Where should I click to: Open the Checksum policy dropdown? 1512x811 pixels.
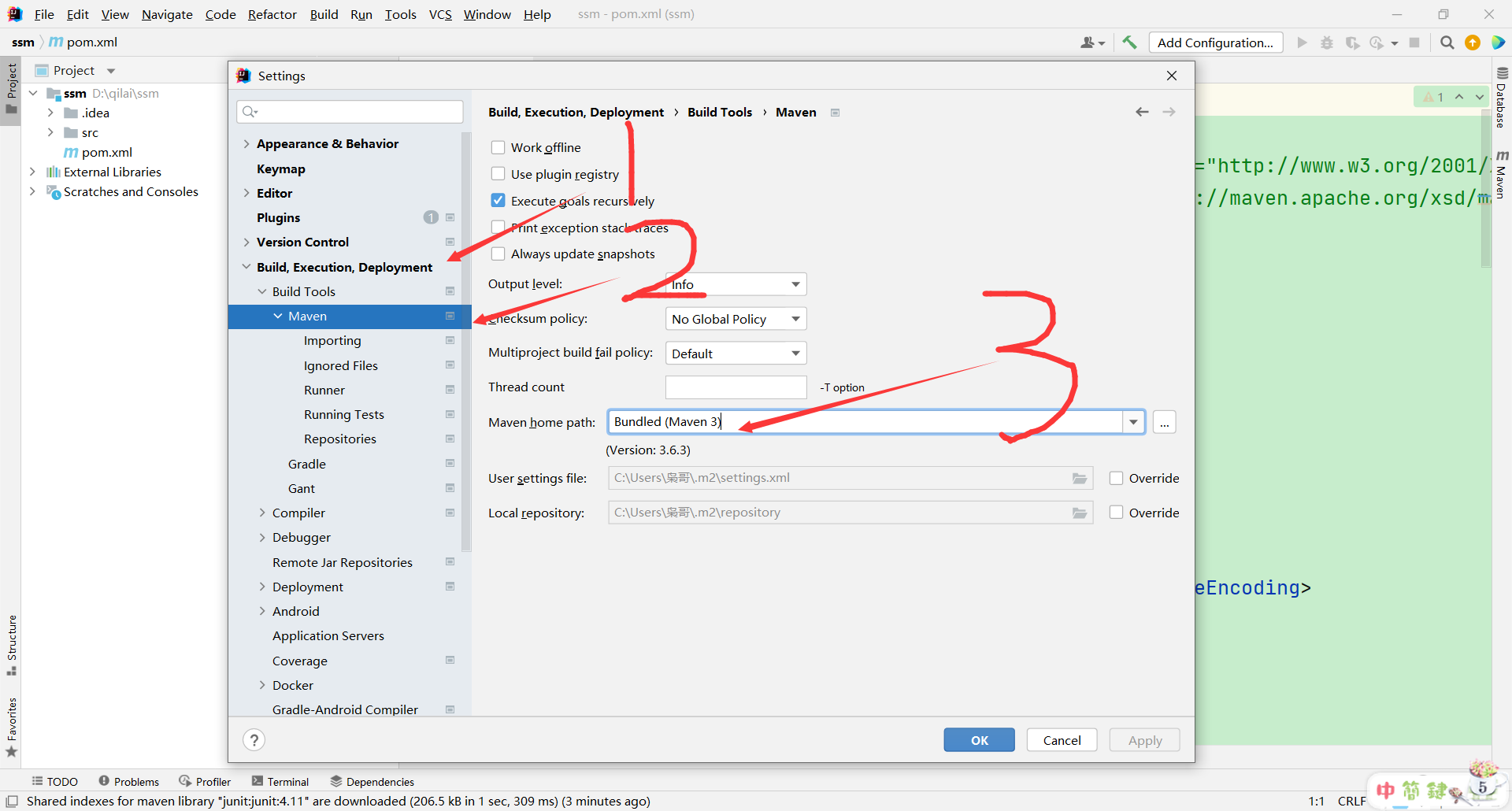click(795, 318)
